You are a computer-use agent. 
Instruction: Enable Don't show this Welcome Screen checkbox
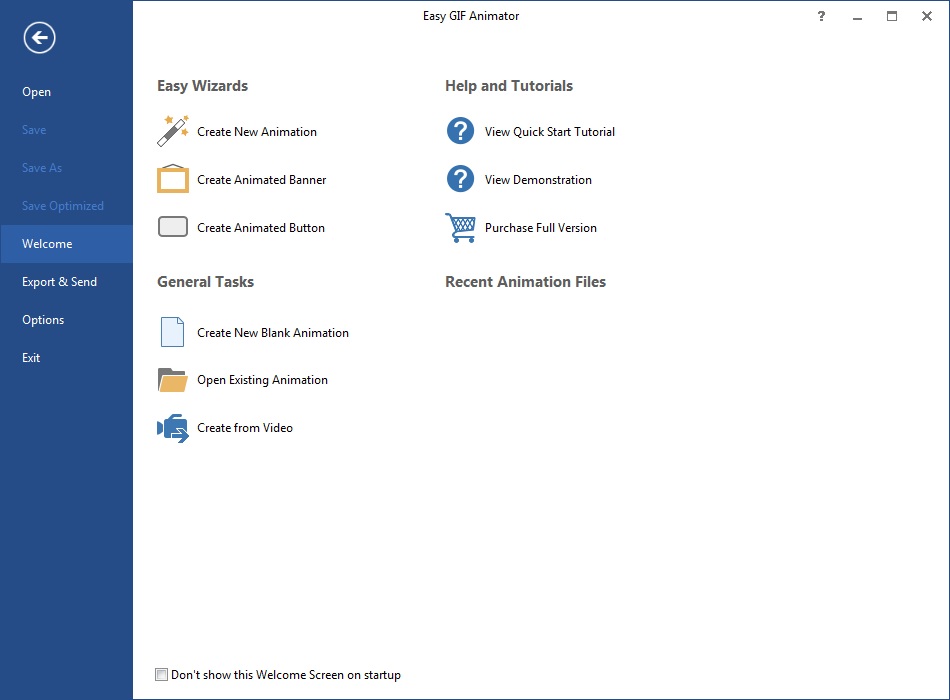[161, 675]
